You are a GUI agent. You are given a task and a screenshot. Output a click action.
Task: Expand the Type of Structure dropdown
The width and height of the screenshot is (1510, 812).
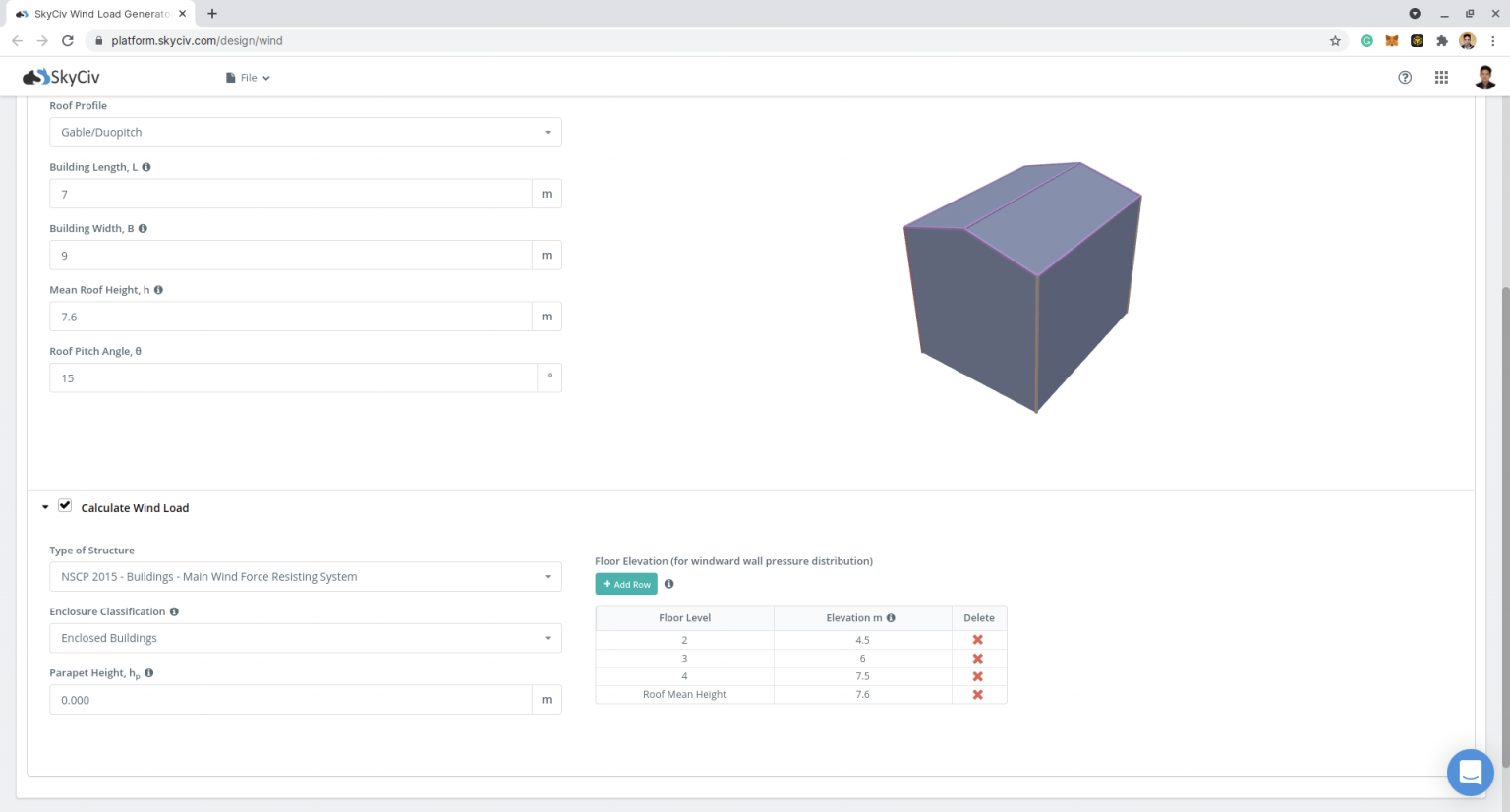(x=305, y=577)
